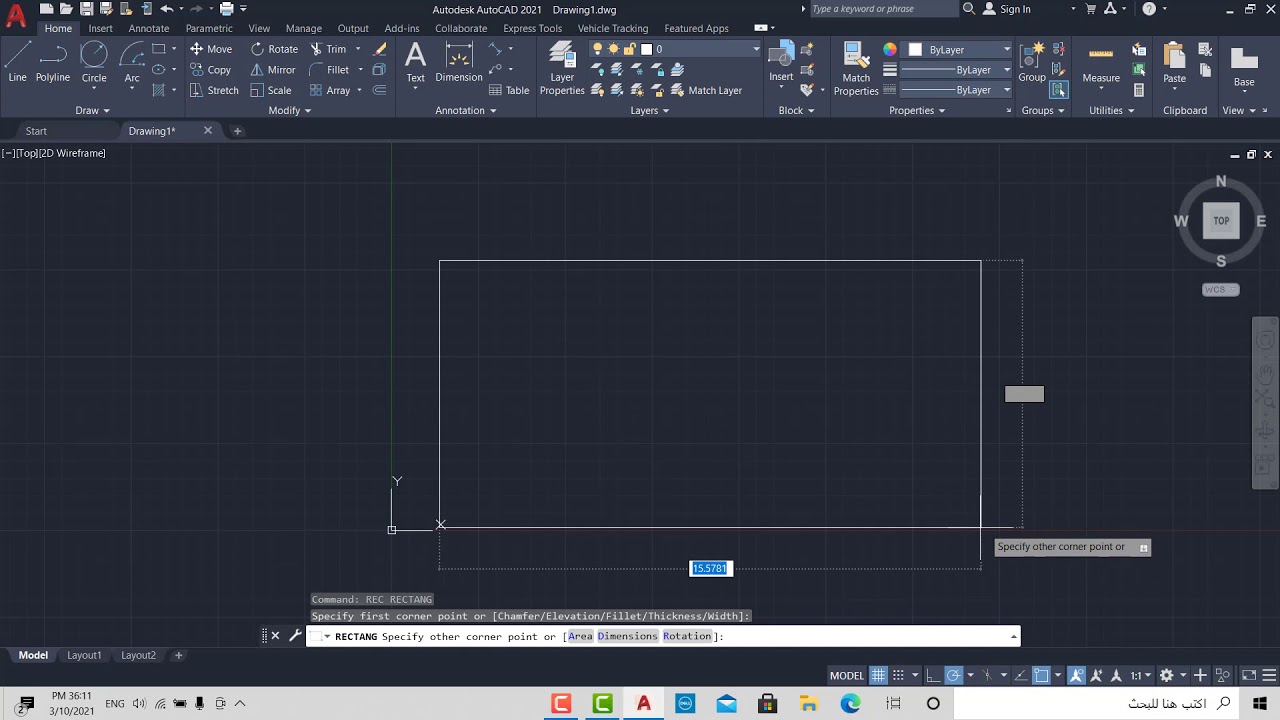Switch to the Layout1 tab
This screenshot has height=720, width=1280.
84,655
